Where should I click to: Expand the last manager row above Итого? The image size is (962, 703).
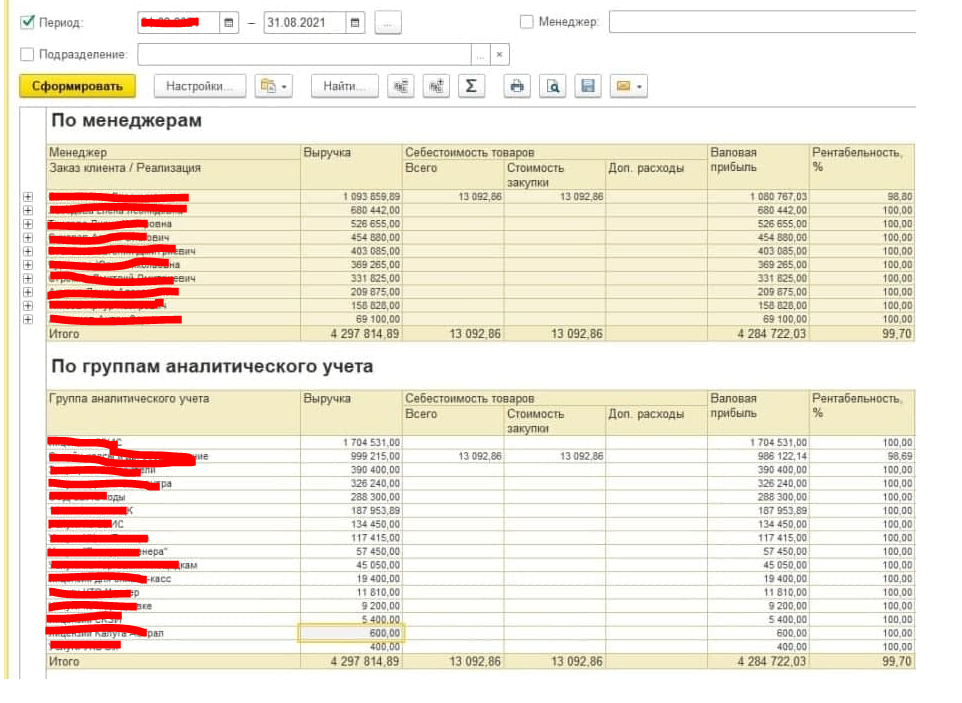click(x=27, y=319)
